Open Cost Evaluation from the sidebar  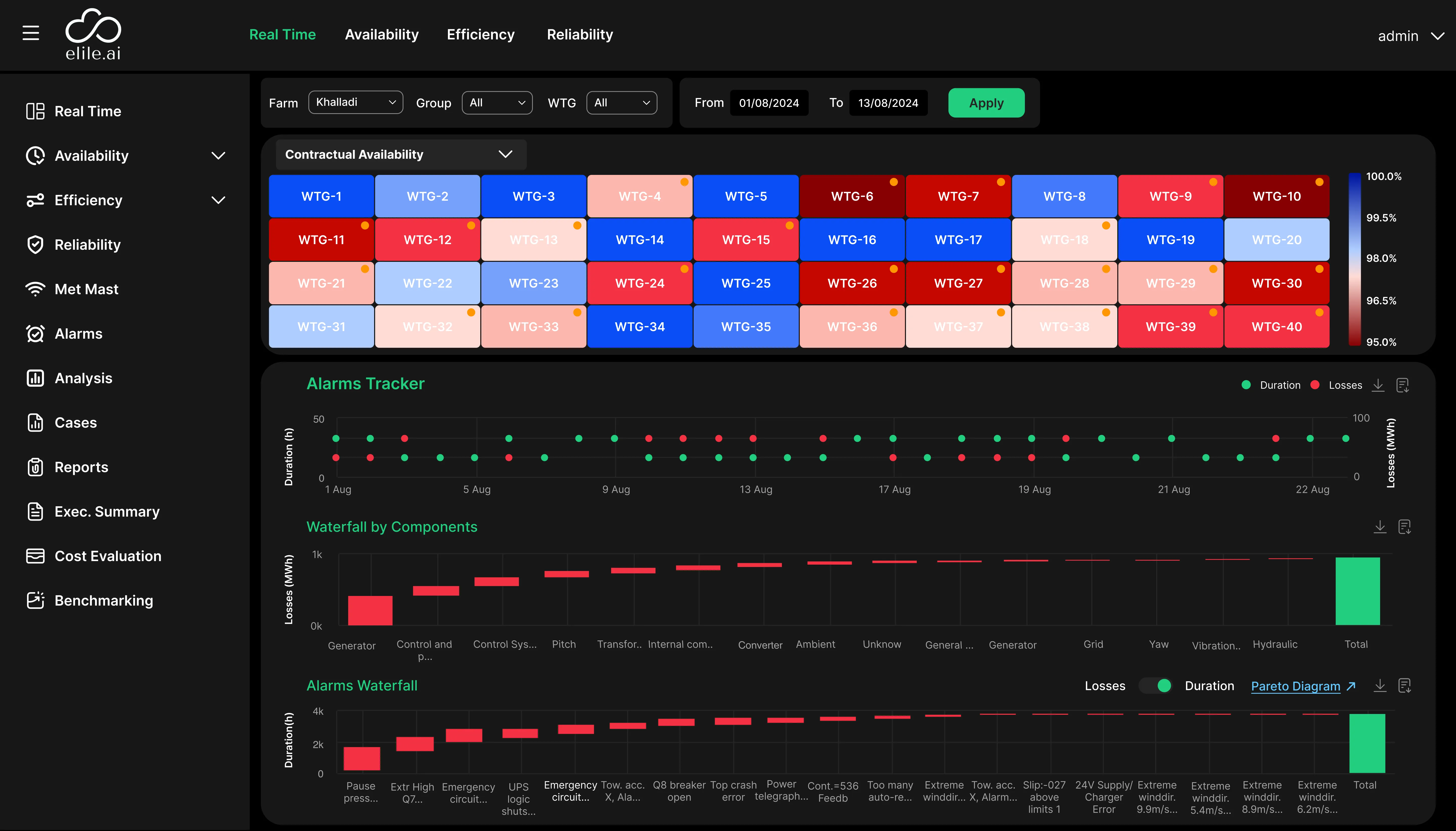tap(108, 557)
